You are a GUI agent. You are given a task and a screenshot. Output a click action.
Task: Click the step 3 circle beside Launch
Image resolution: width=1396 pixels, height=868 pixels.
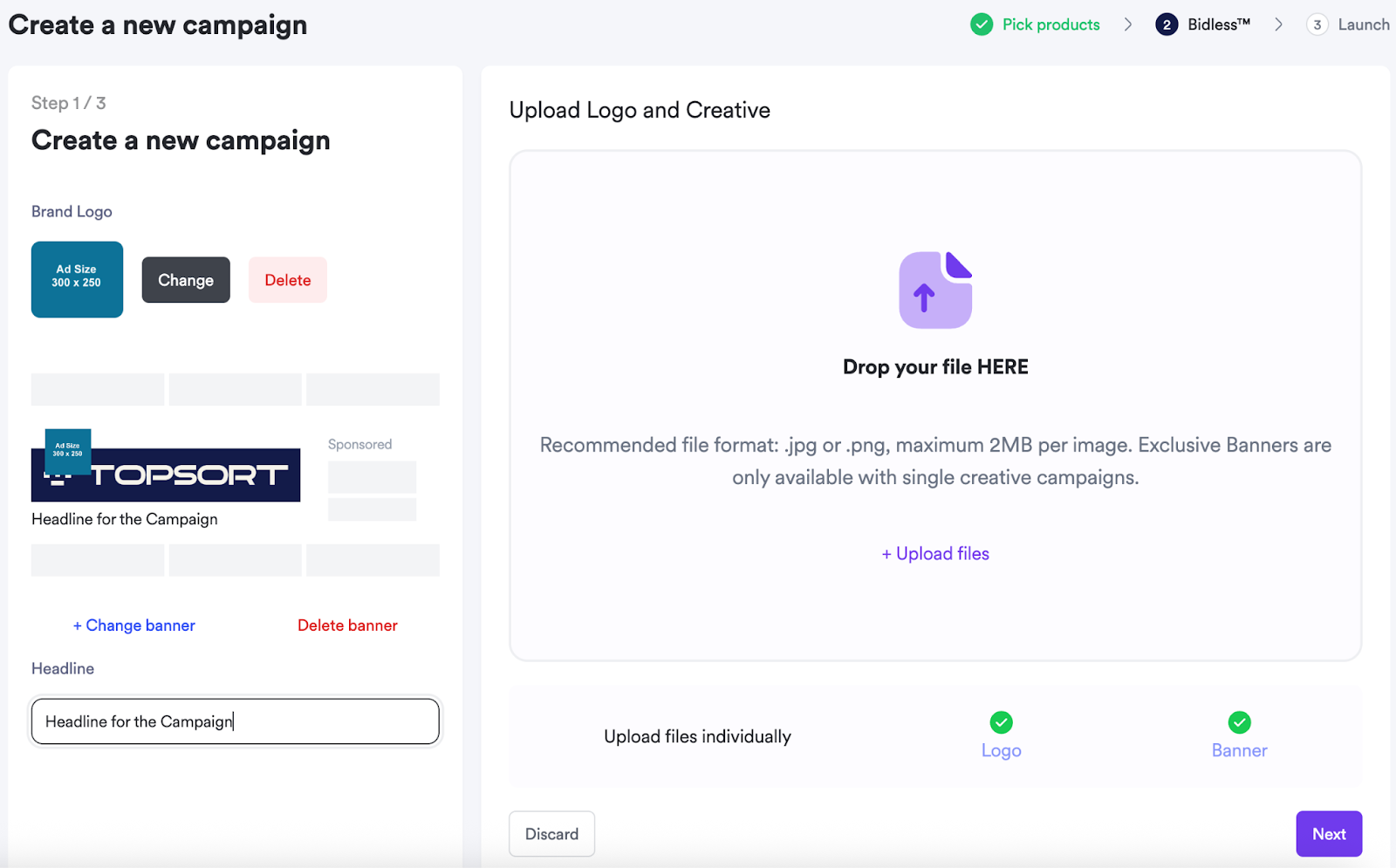tap(1317, 24)
